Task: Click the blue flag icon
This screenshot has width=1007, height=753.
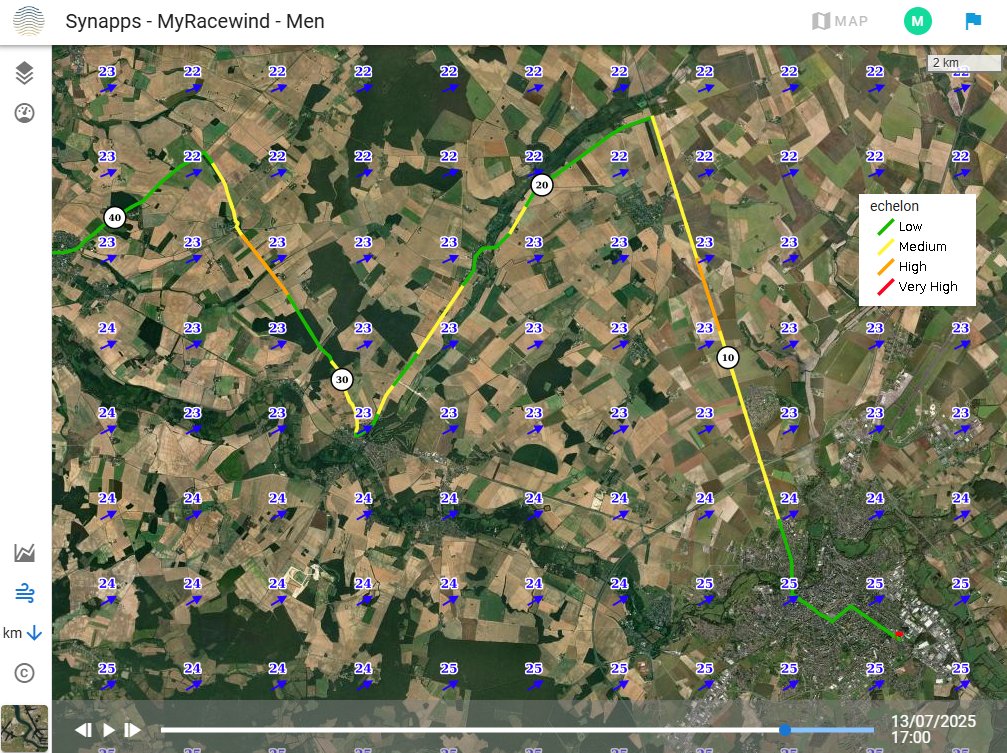Action: click(973, 21)
